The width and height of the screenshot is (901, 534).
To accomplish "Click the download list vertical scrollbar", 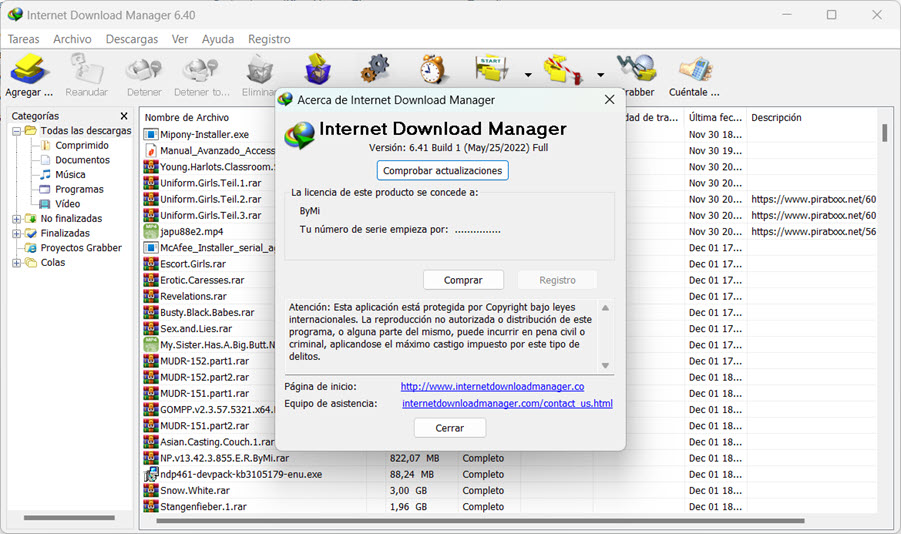I will tap(884, 133).
